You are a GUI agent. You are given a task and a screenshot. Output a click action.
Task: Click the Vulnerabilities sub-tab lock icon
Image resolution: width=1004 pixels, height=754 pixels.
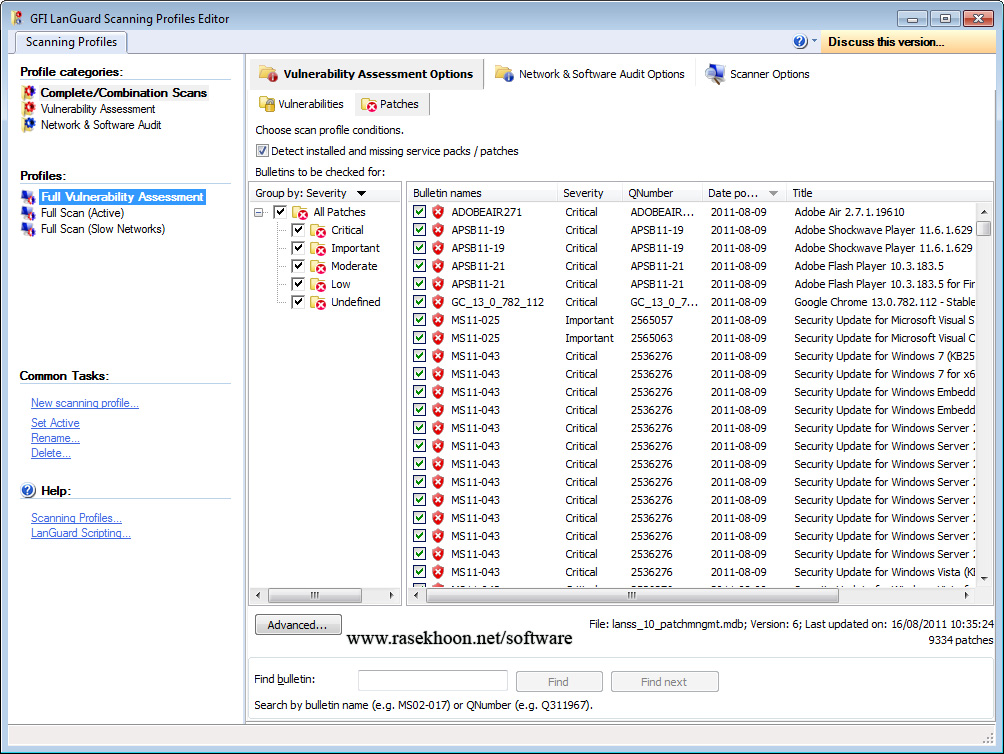click(x=267, y=104)
